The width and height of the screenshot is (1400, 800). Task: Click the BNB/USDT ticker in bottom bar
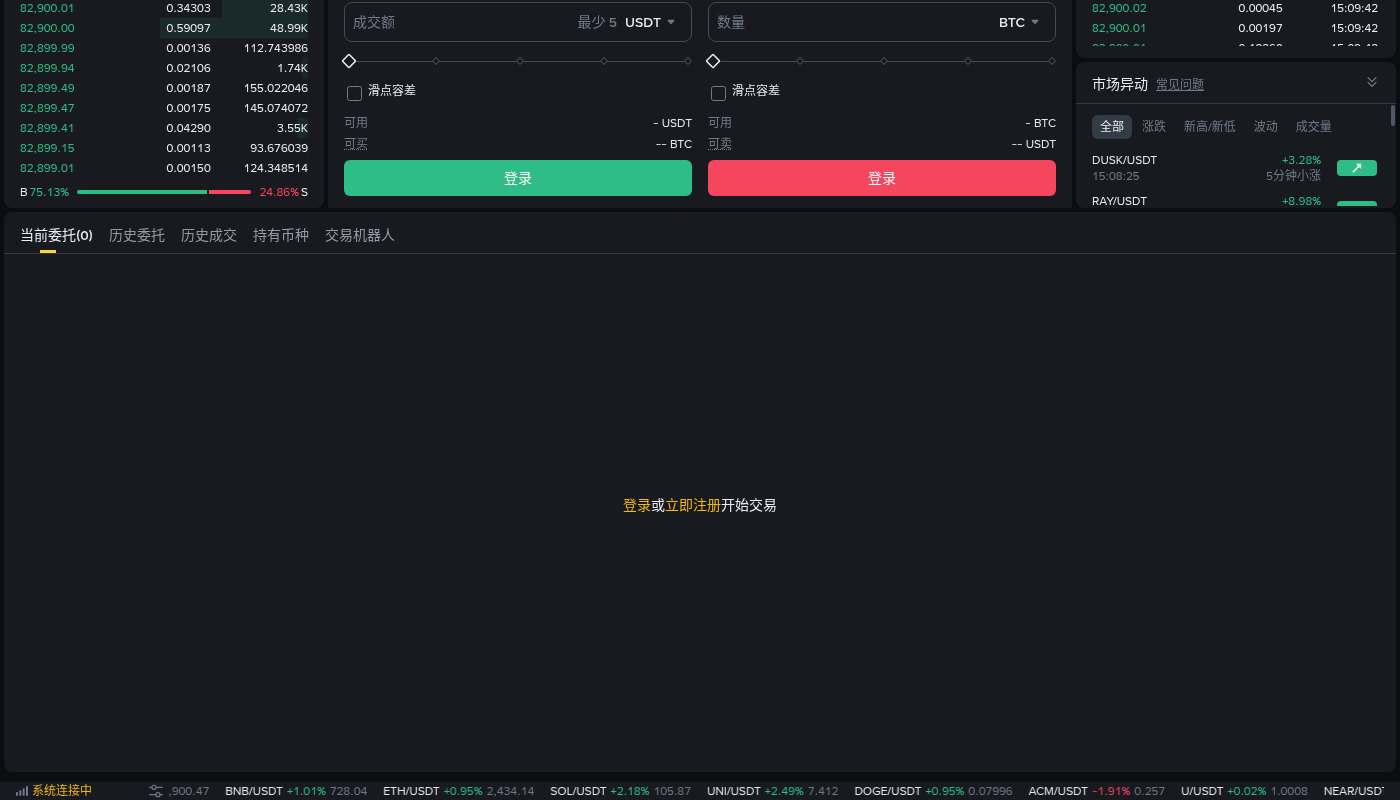[296, 791]
